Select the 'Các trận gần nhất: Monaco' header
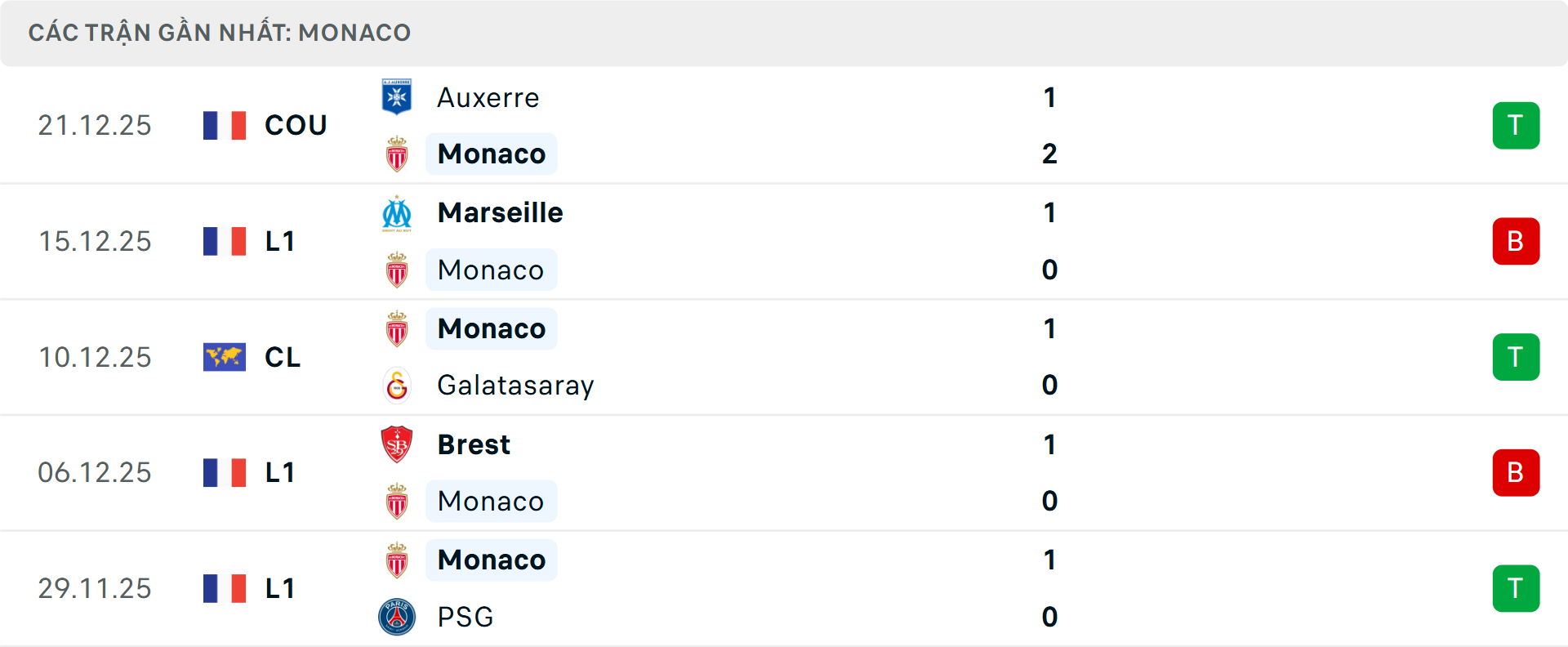This screenshot has width=1568, height=647. pyautogui.click(x=220, y=33)
